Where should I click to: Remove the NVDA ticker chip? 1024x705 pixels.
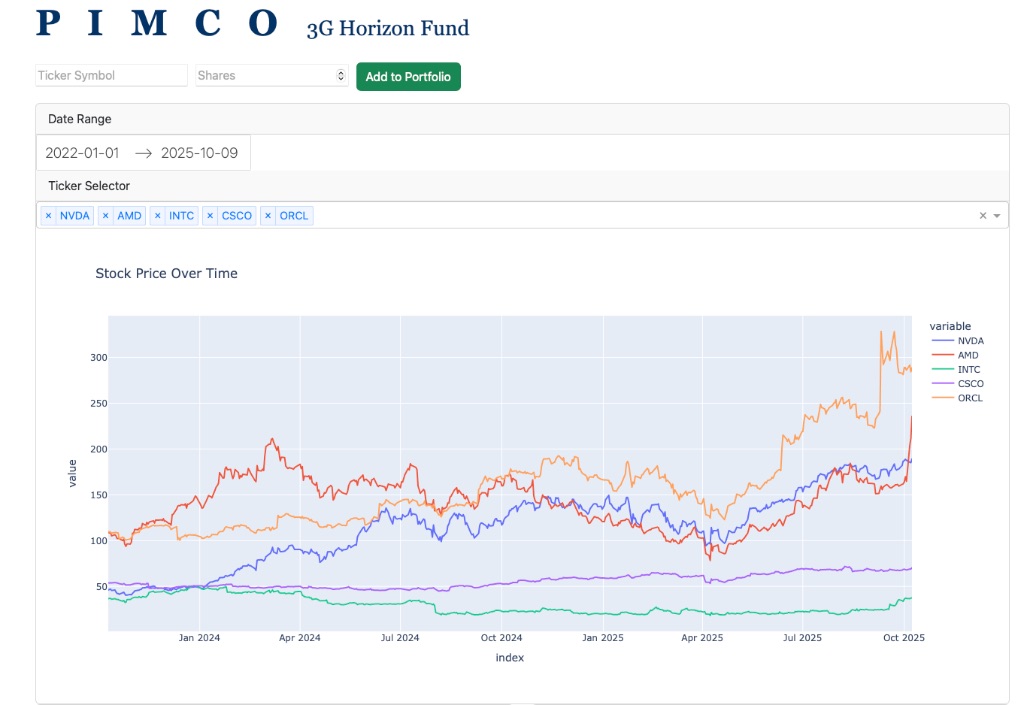coord(48,215)
